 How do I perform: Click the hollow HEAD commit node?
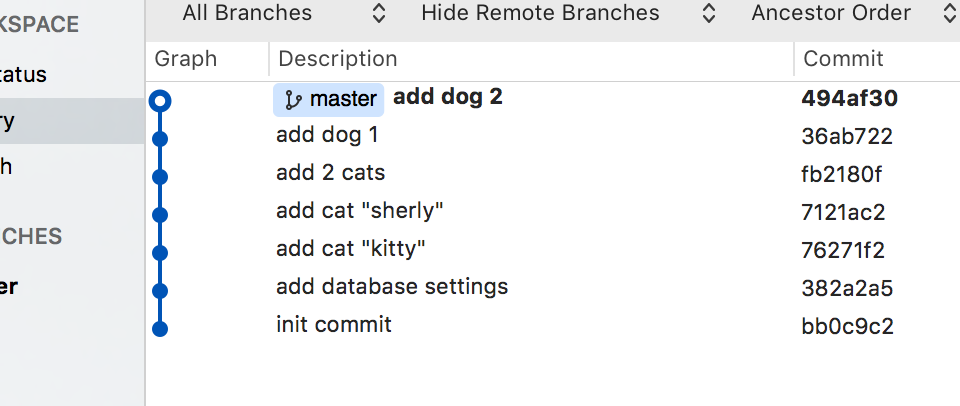tap(160, 100)
